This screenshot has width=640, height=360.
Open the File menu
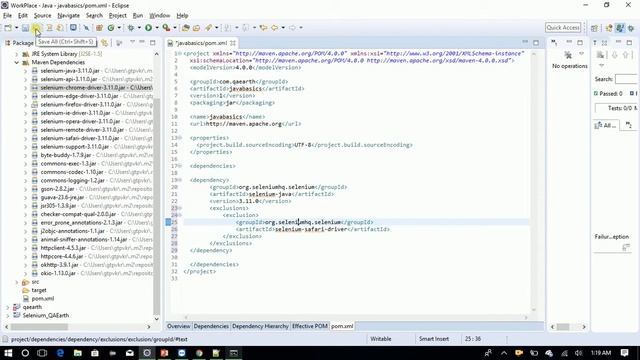[7, 16]
